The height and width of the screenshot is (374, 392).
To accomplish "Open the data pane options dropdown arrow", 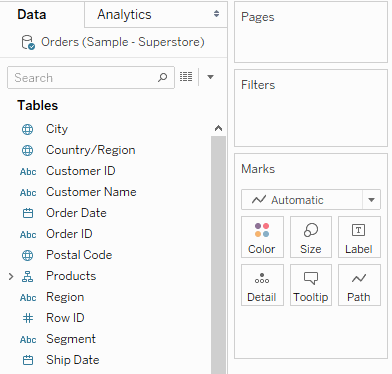I will [210, 77].
